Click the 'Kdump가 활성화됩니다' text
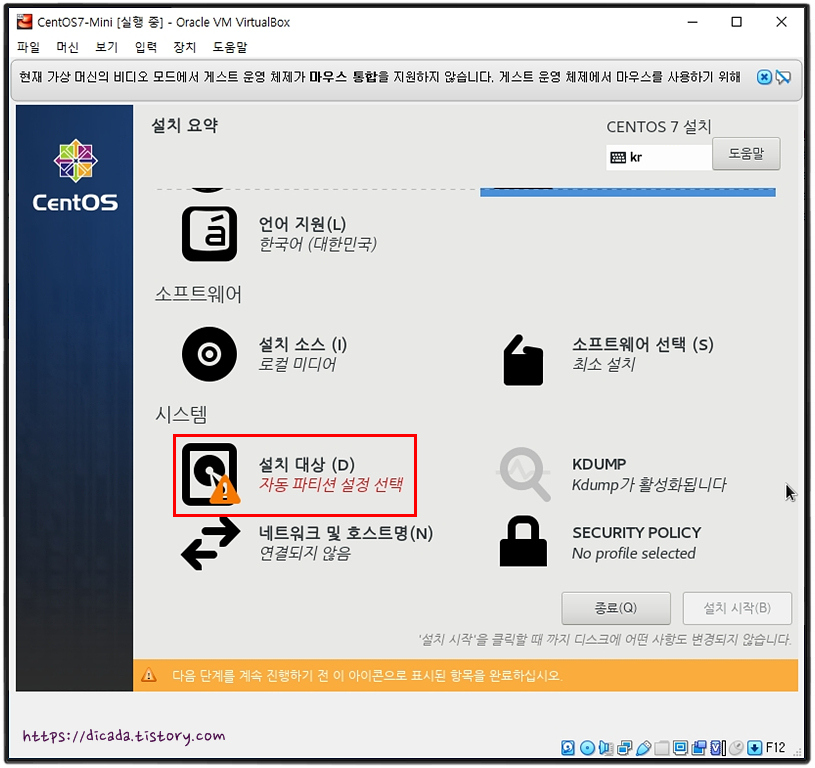The width and height of the screenshot is (815, 768). 649,485
